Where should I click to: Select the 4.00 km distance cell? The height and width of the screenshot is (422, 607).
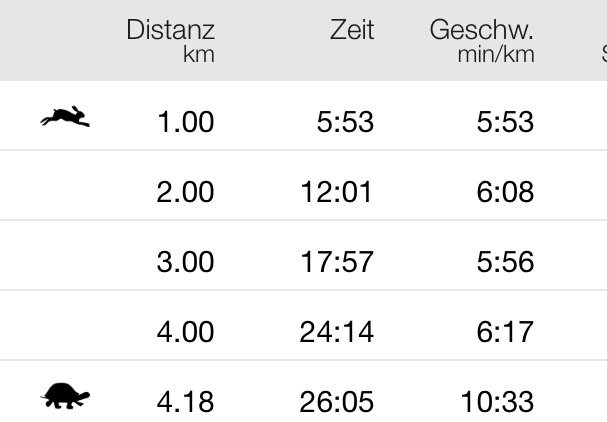coord(185,332)
